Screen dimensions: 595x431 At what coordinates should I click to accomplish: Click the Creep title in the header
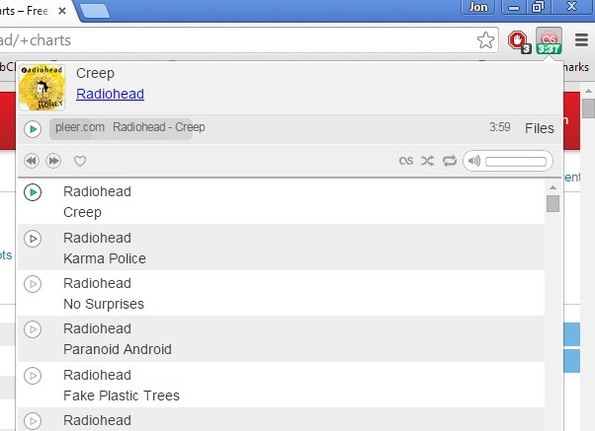tap(95, 73)
